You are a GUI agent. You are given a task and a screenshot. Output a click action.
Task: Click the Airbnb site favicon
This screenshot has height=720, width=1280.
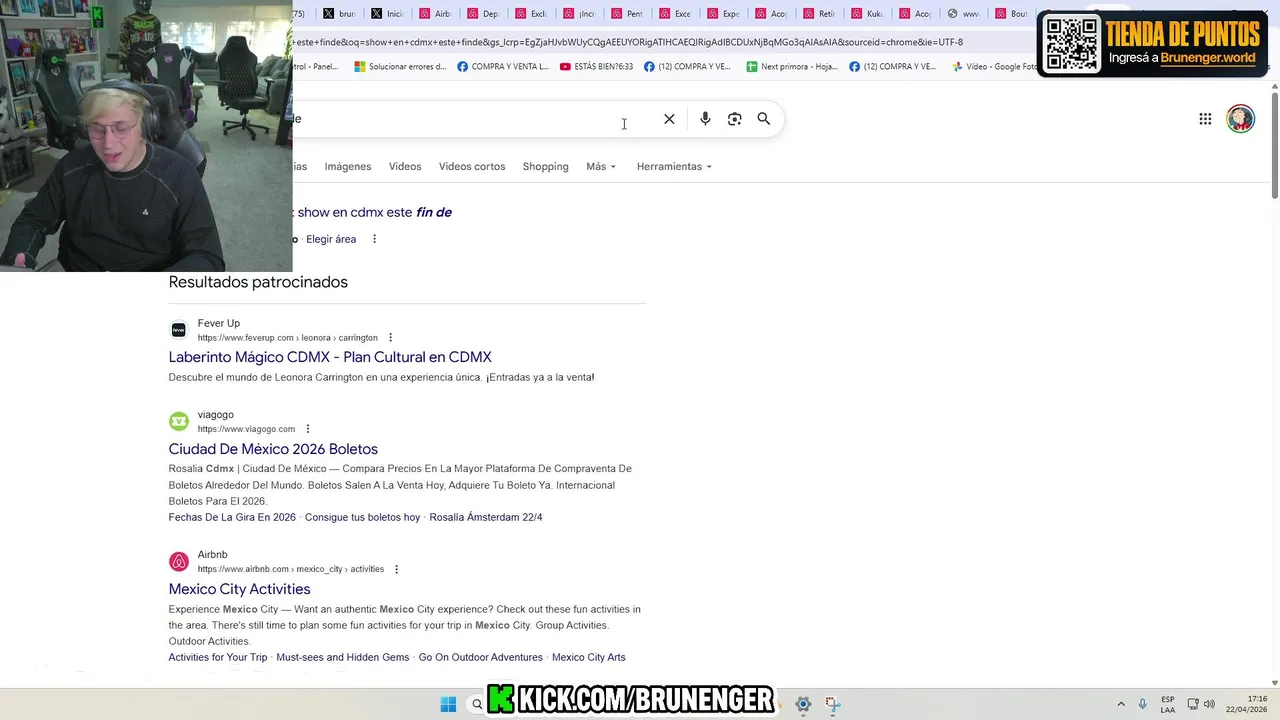pos(179,561)
